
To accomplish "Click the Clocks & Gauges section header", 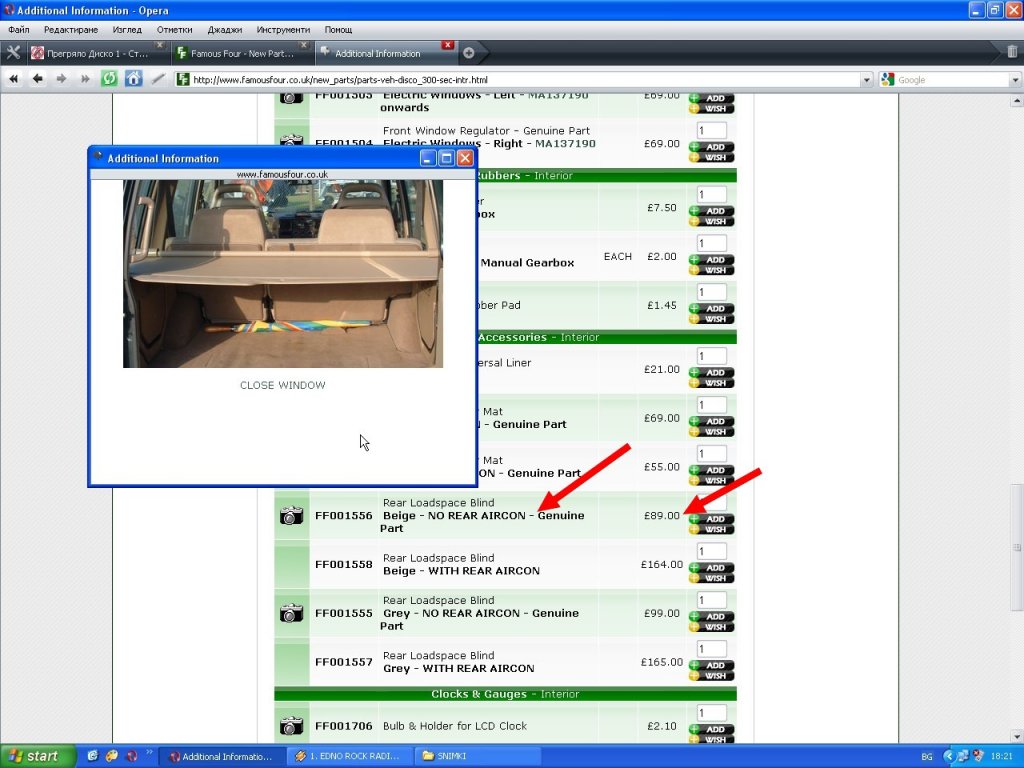I will point(505,694).
